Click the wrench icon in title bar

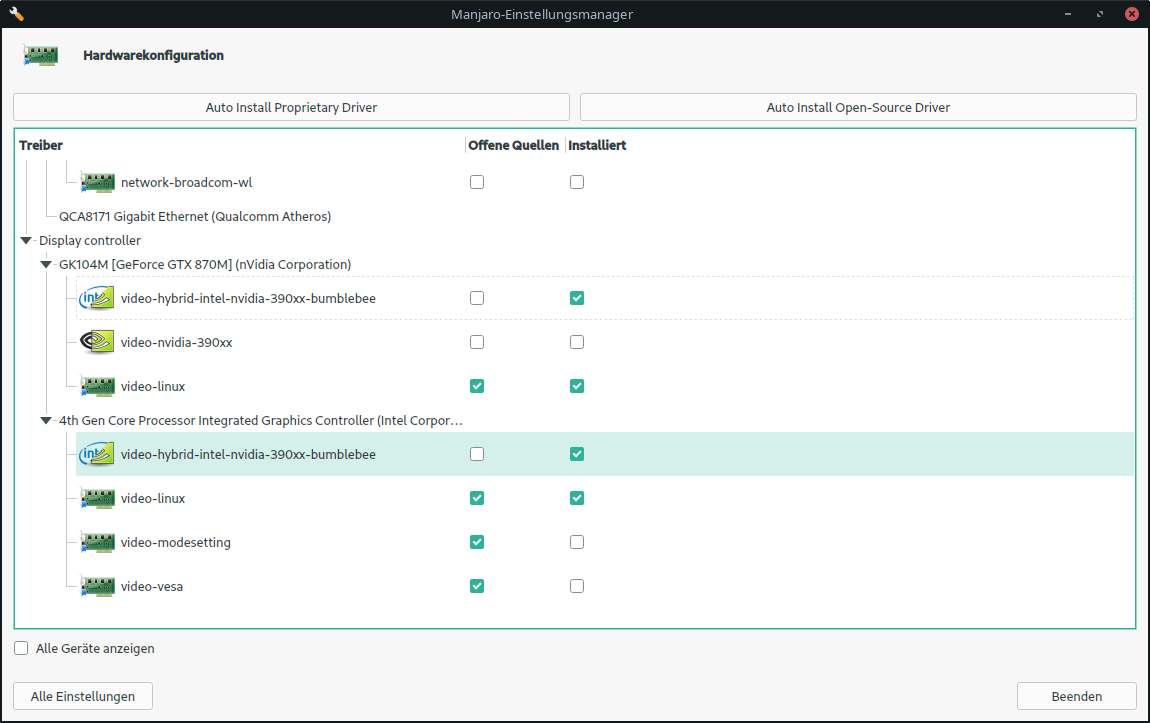coord(16,14)
